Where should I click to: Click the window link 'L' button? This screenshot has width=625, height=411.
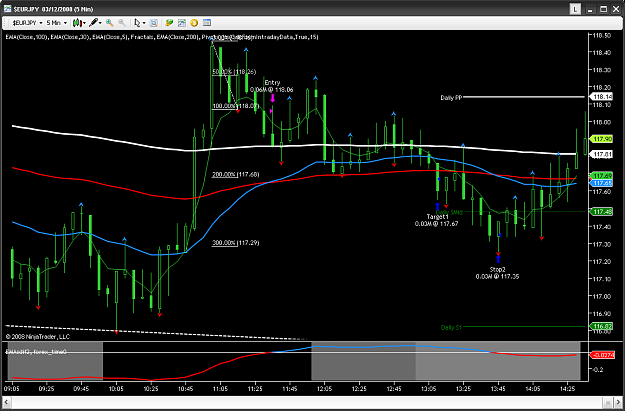575,9
